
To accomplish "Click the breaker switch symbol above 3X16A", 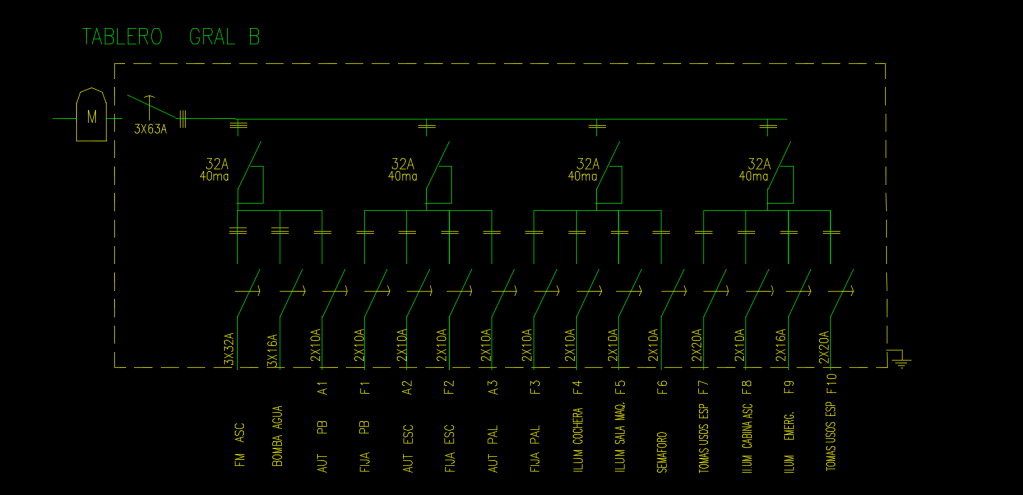I will (x=291, y=291).
